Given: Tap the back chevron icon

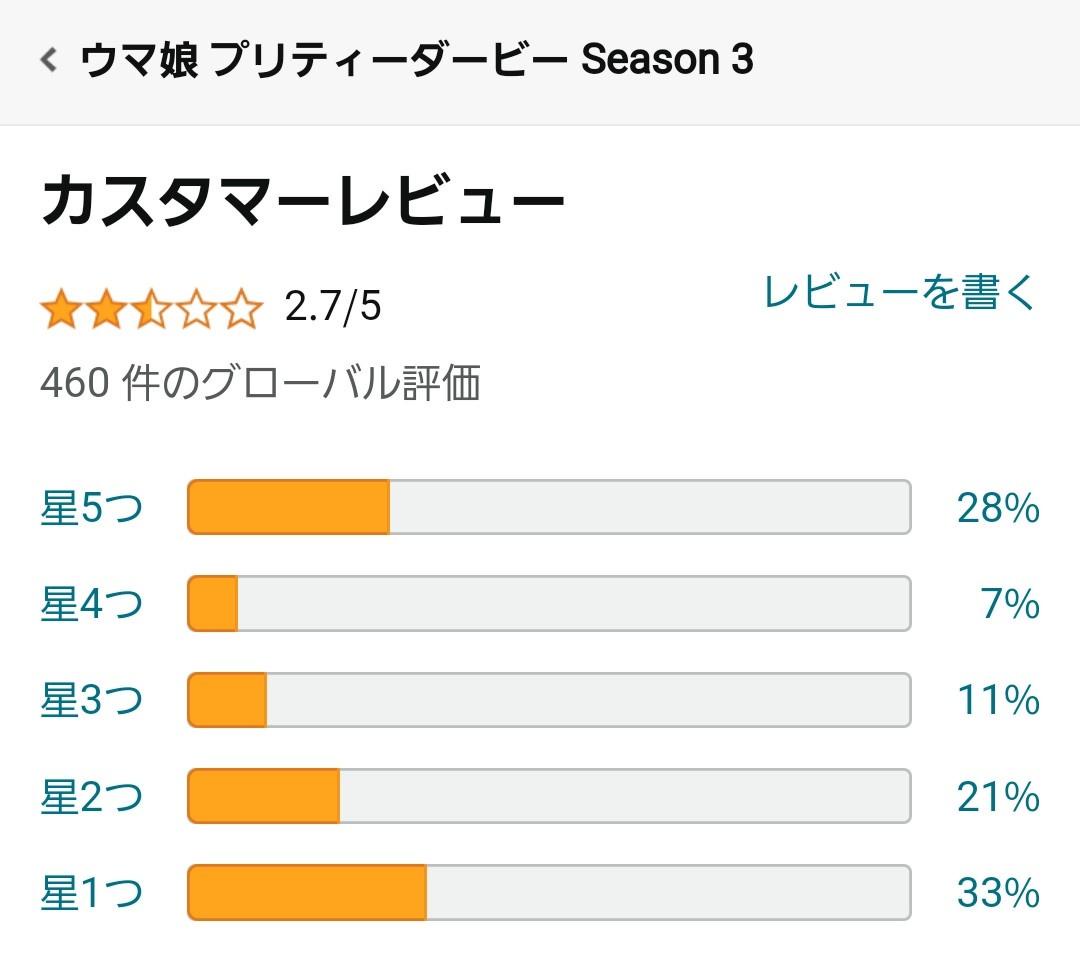Looking at the screenshot, I should (48, 59).
